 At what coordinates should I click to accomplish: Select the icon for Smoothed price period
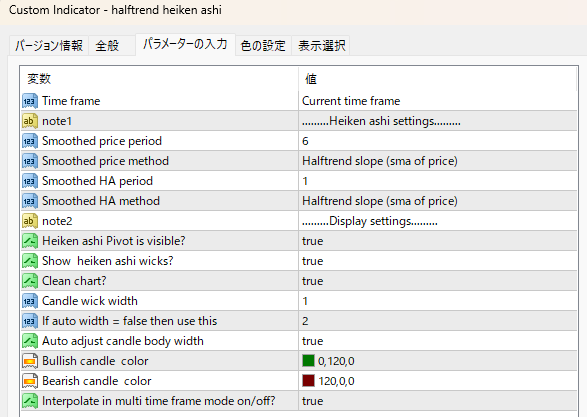coord(30,141)
